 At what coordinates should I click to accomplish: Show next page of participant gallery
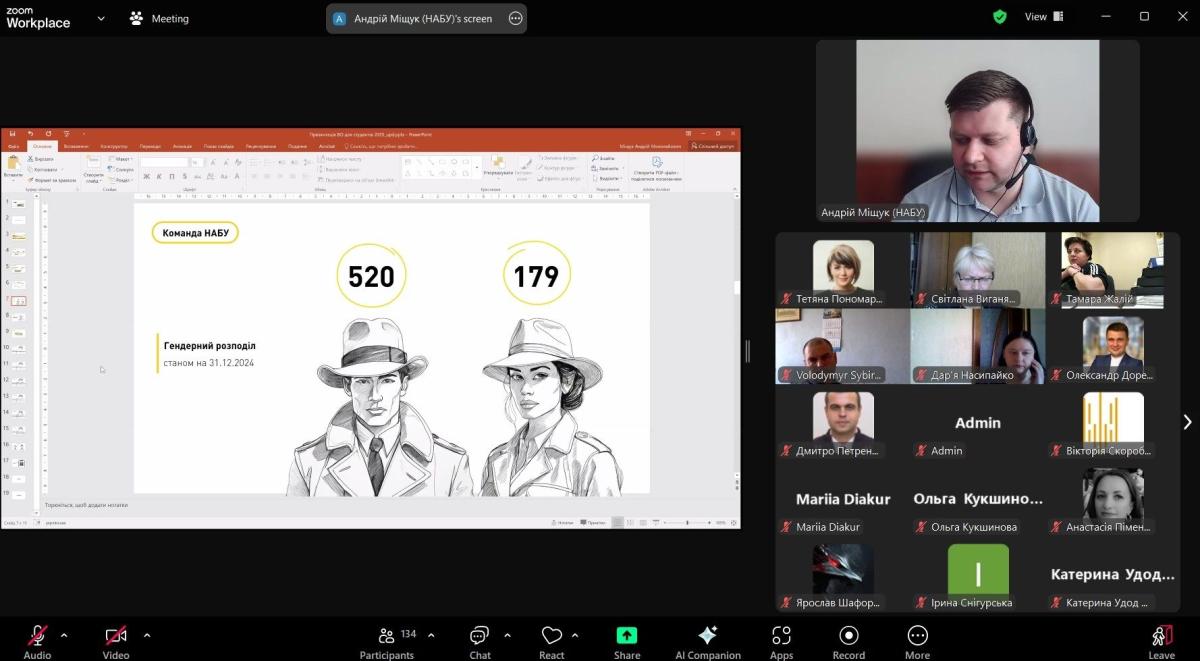point(1187,422)
